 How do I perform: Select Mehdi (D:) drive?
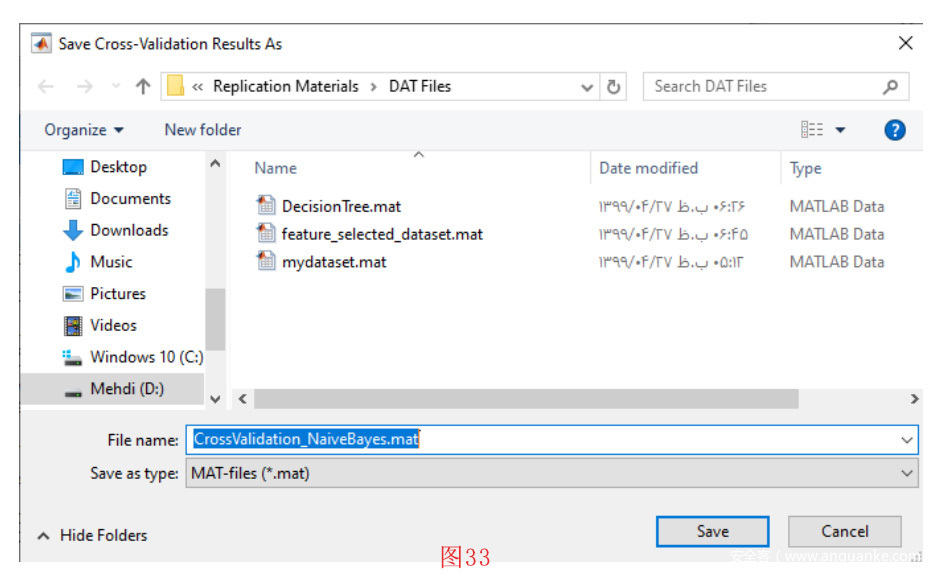(127, 389)
